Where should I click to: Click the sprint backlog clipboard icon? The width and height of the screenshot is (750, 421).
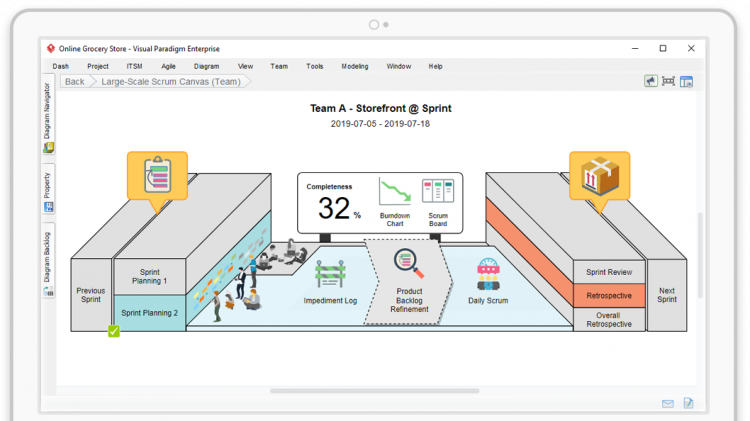tap(156, 174)
